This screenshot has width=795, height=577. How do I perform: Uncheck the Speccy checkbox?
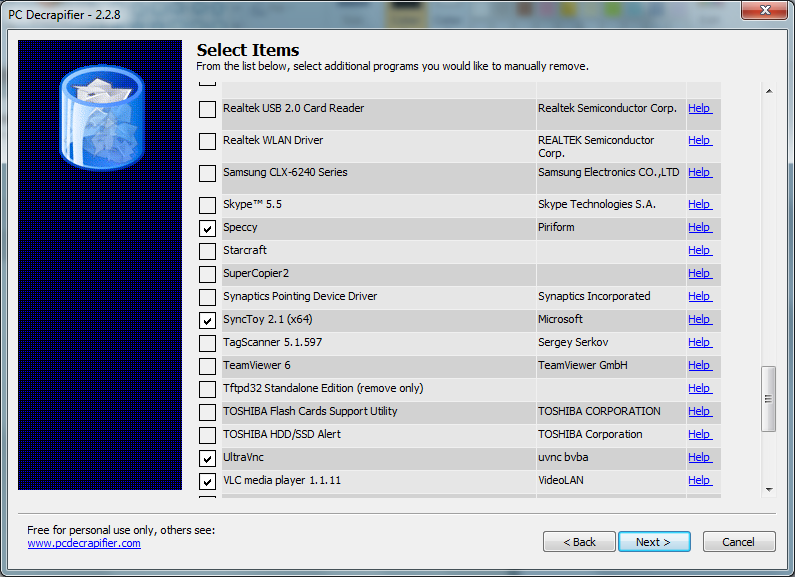207,228
